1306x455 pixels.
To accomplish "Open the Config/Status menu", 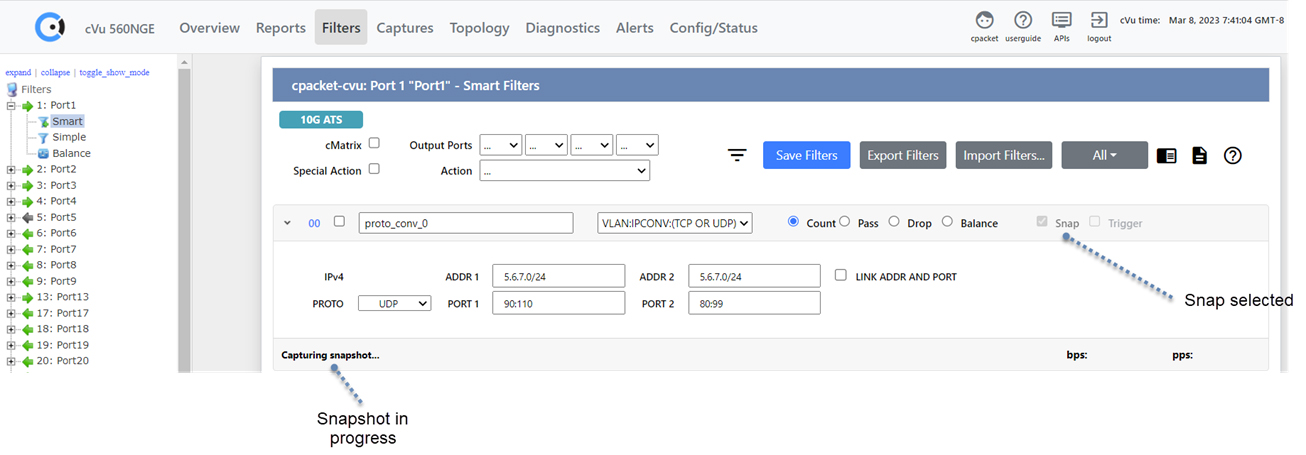I will click(714, 27).
